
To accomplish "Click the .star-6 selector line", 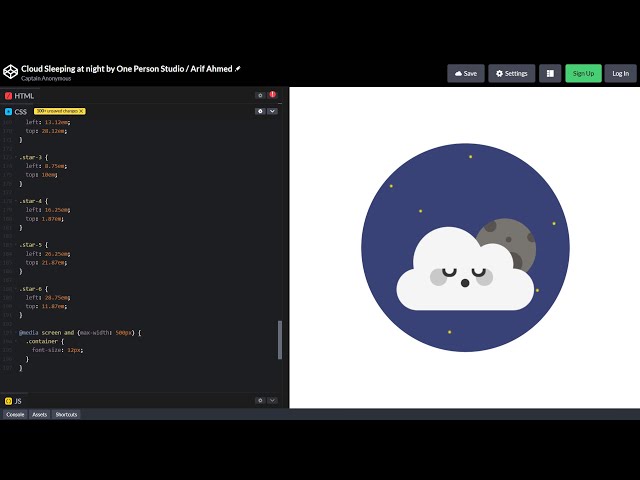I will [x=34, y=289].
